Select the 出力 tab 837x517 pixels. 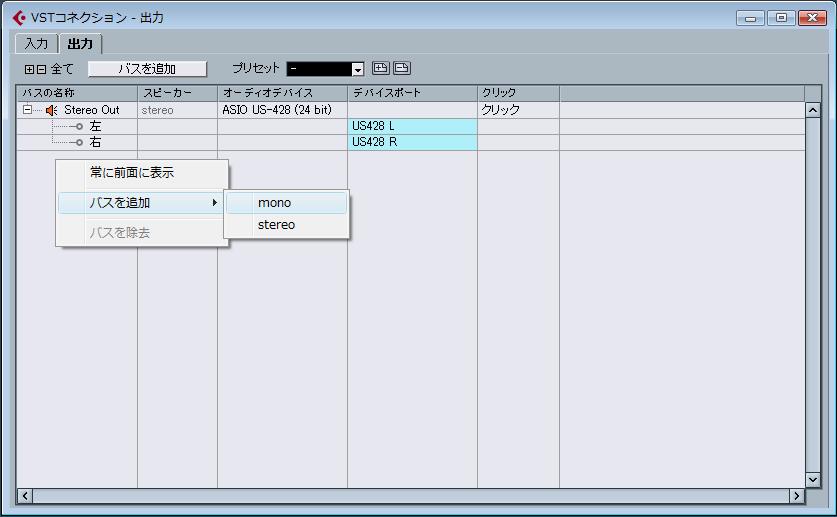tap(80, 44)
